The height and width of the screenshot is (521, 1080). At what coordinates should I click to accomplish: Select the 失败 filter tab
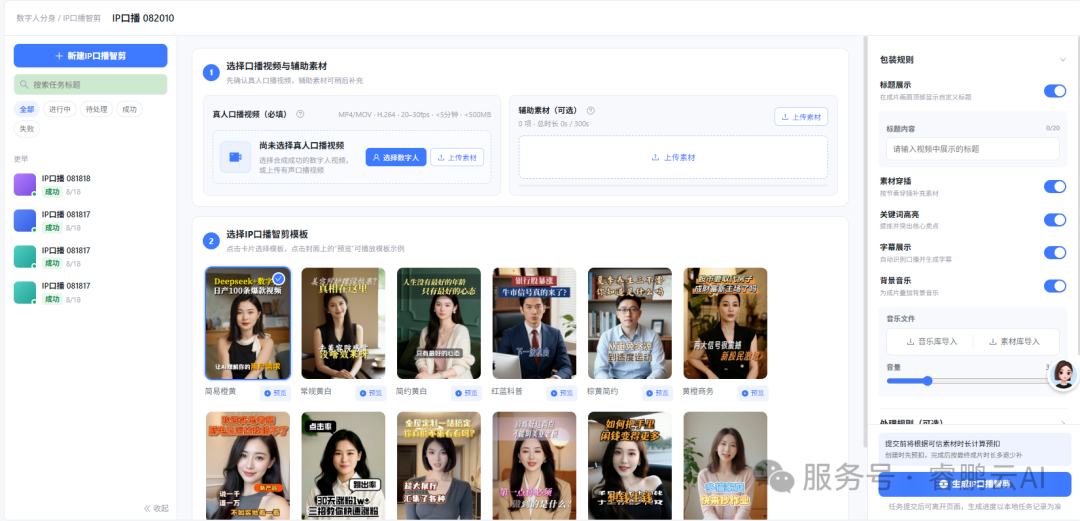27,128
